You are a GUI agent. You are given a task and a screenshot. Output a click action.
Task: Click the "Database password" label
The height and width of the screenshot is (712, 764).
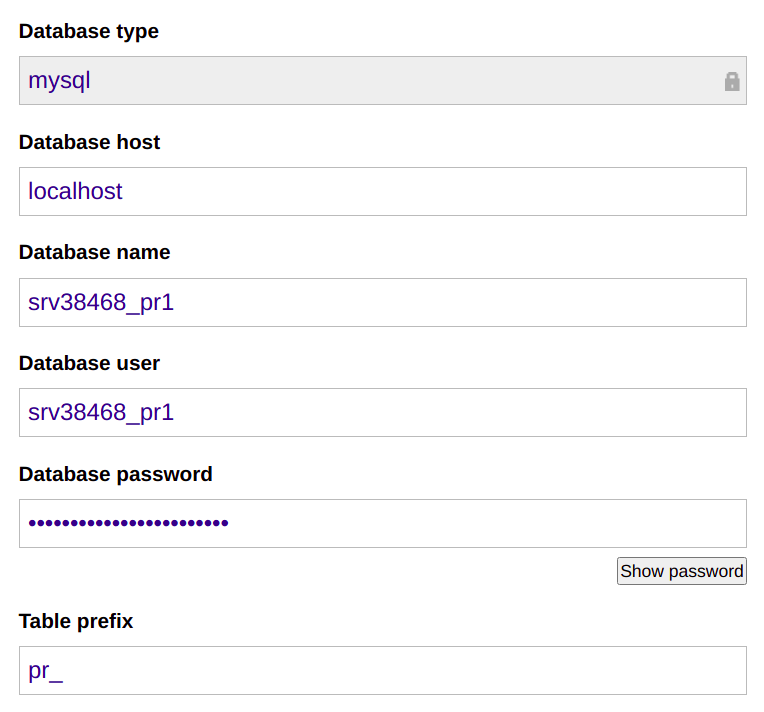(116, 474)
